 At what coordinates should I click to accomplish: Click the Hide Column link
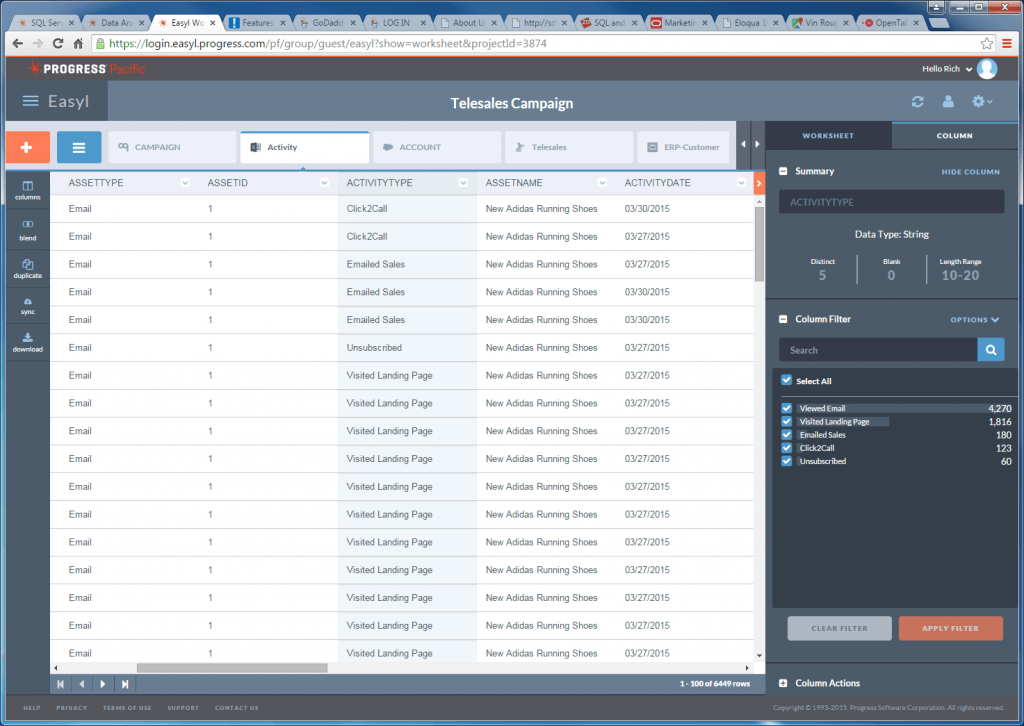click(969, 172)
